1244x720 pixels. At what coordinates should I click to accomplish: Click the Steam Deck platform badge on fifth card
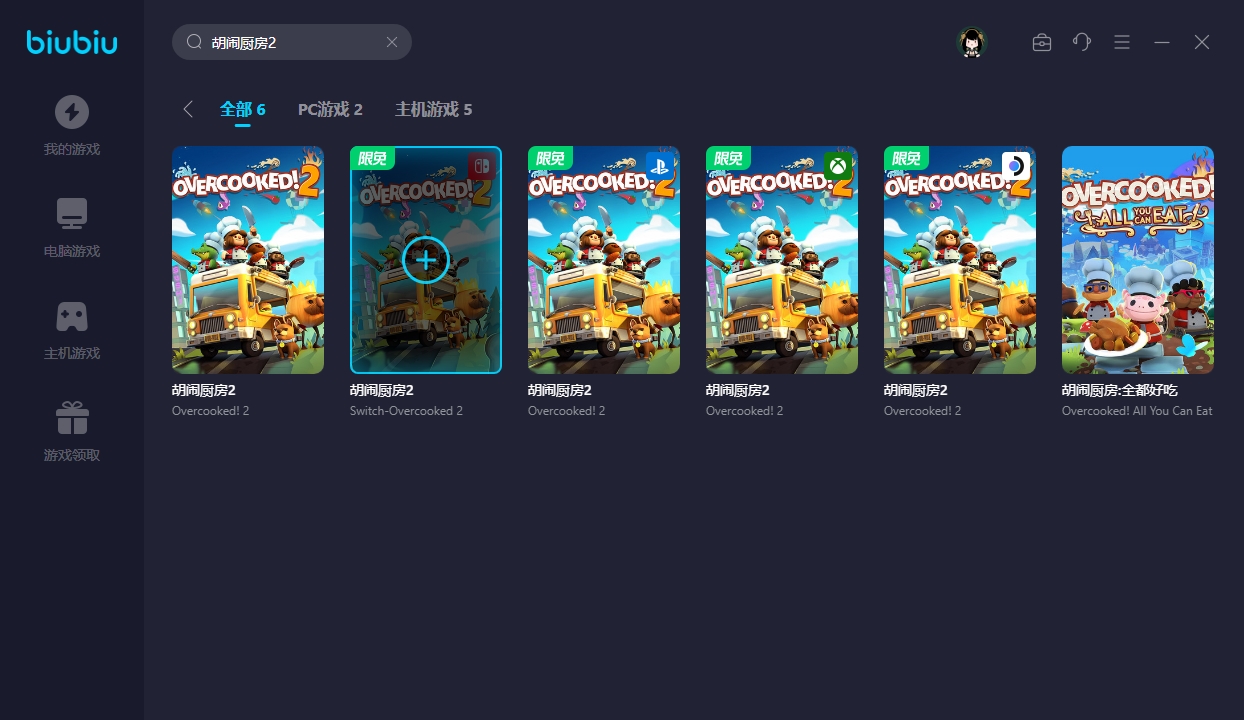pyautogui.click(x=1016, y=166)
